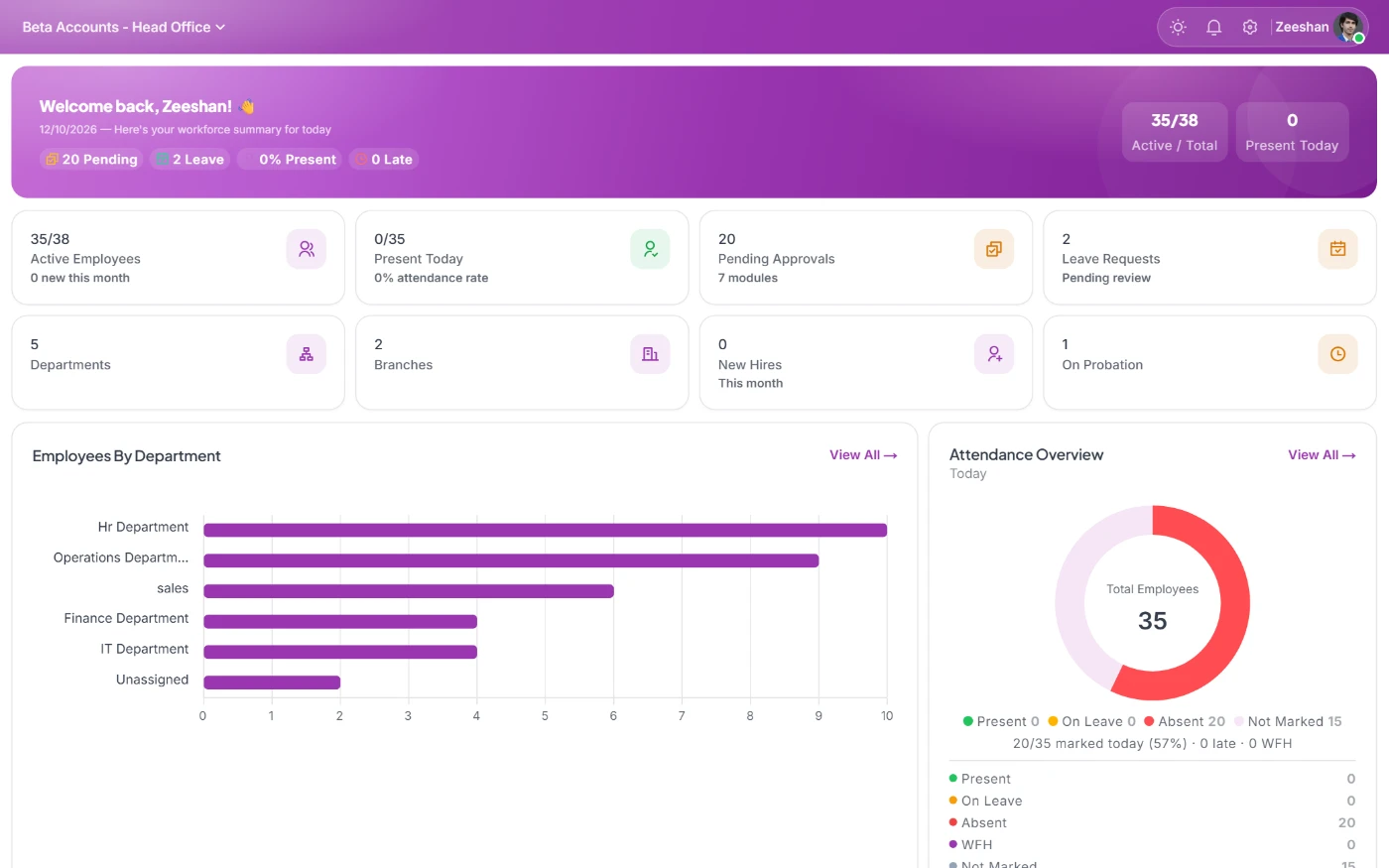1389x868 pixels.
Task: Click the Not Marked donut segment
Action: pyautogui.click(x=1072, y=585)
